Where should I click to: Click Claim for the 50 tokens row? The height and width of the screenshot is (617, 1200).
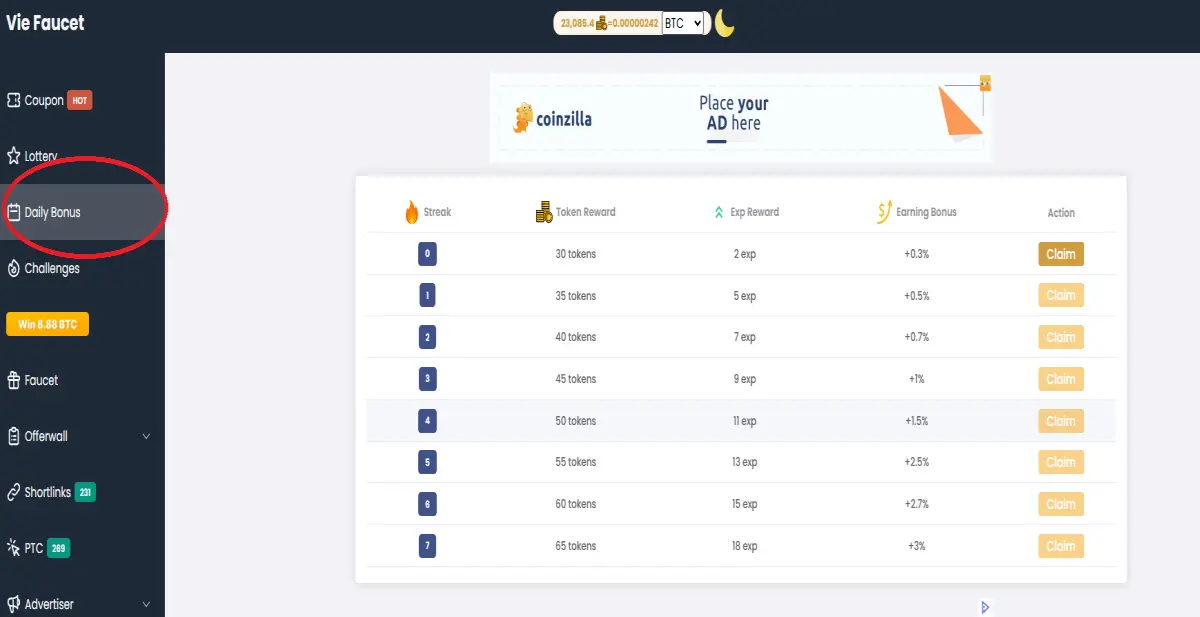click(x=1061, y=421)
